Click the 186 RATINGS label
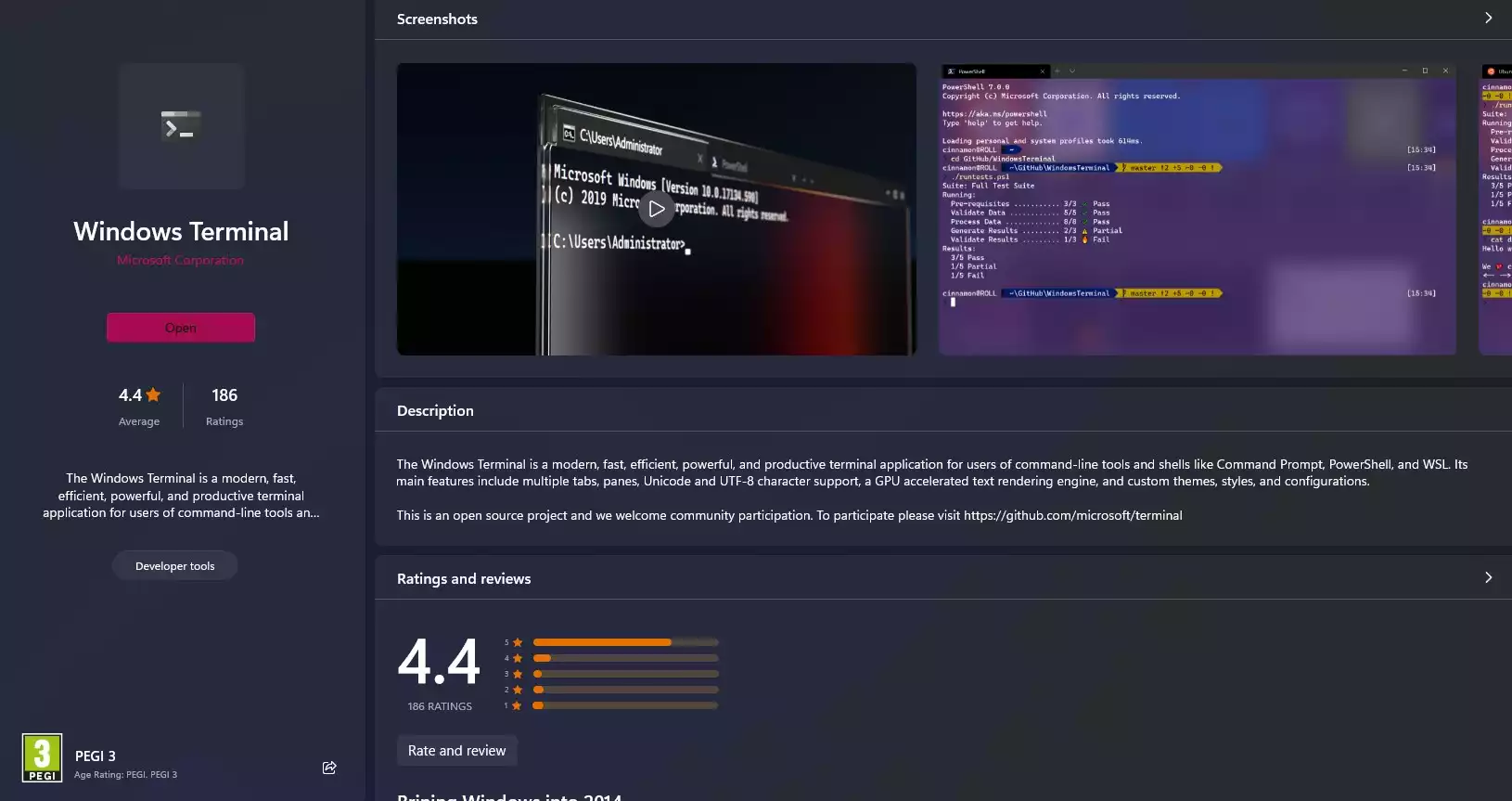Image resolution: width=1512 pixels, height=801 pixels. (x=440, y=706)
